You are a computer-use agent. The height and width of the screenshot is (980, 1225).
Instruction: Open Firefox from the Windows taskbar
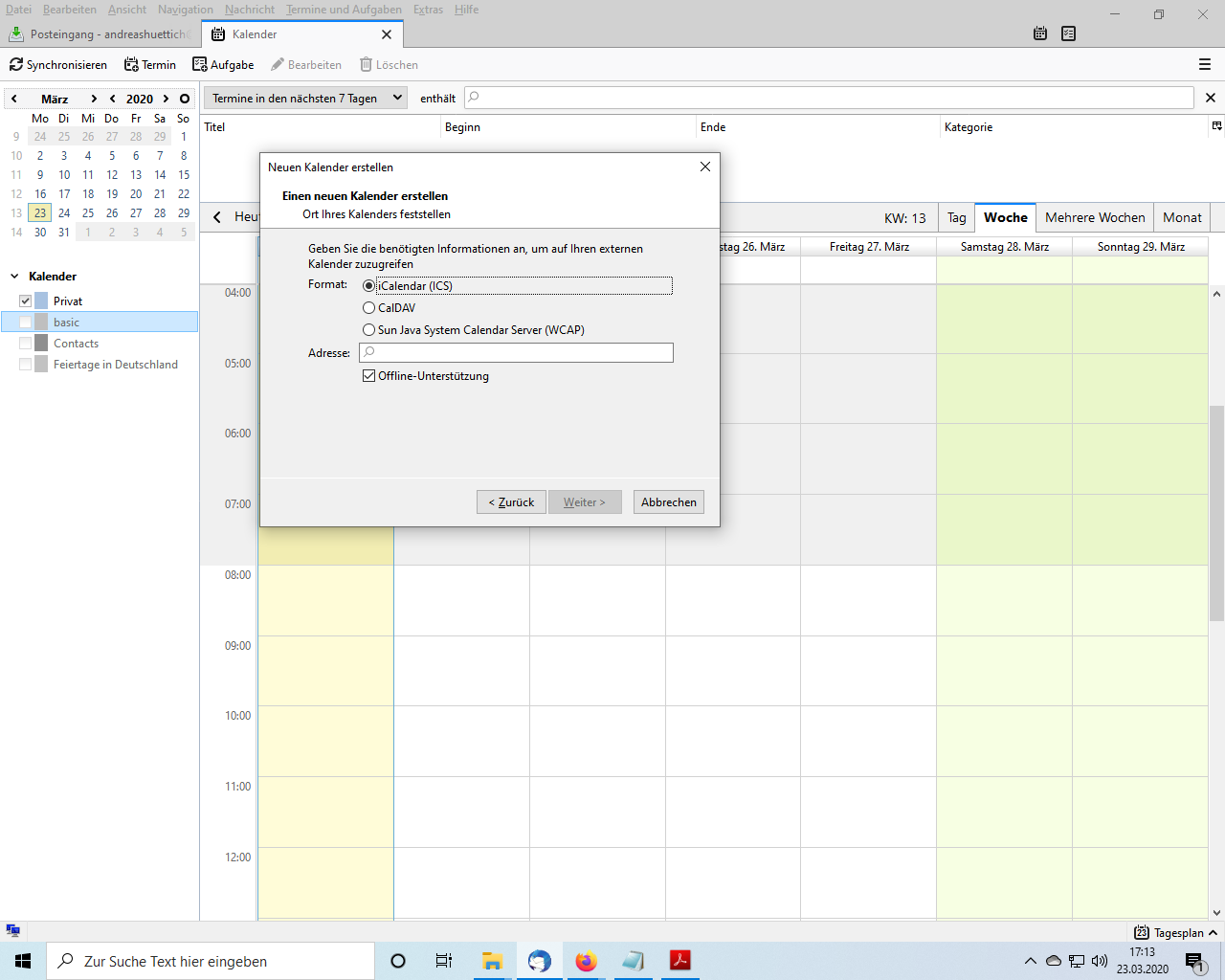pos(586,961)
